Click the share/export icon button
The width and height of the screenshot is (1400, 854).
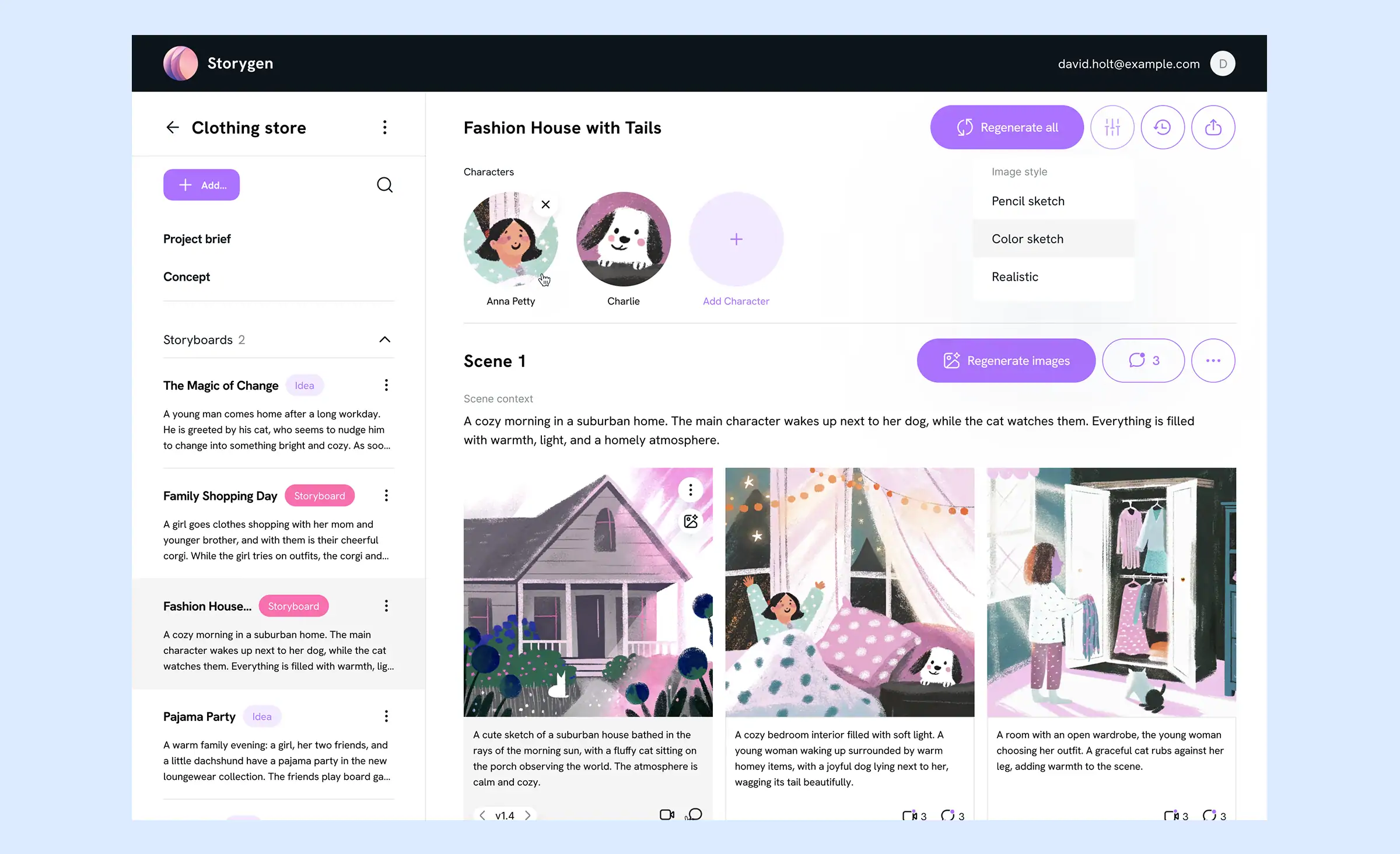pos(1213,127)
